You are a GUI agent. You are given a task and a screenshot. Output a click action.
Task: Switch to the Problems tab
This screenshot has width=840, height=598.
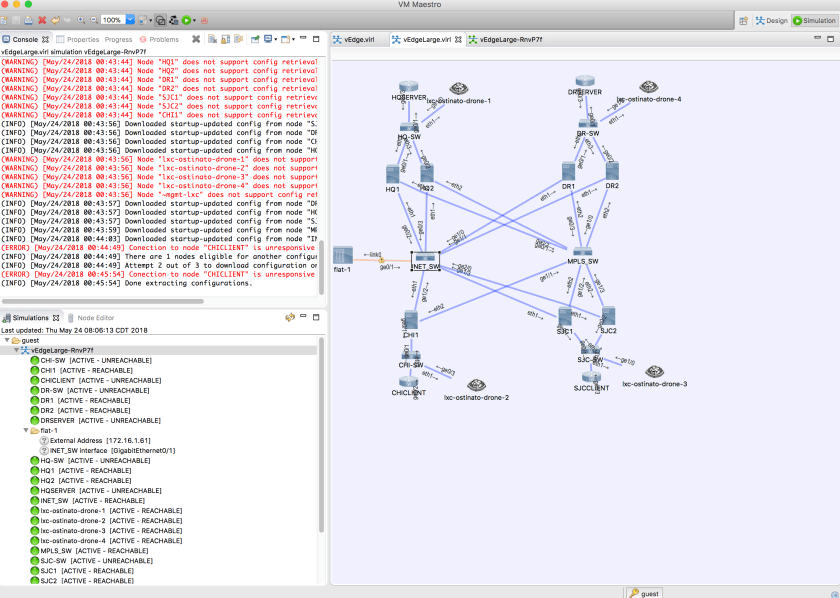pyautogui.click(x=162, y=39)
